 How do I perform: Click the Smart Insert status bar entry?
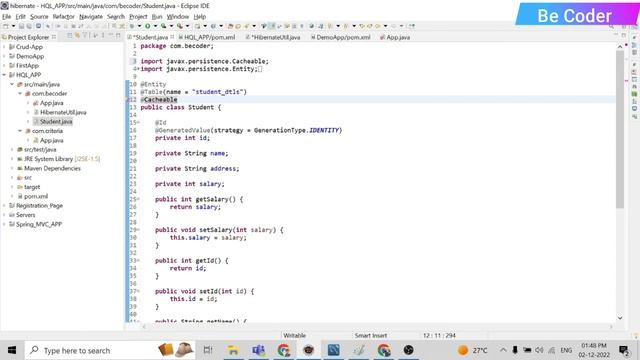click(371, 336)
